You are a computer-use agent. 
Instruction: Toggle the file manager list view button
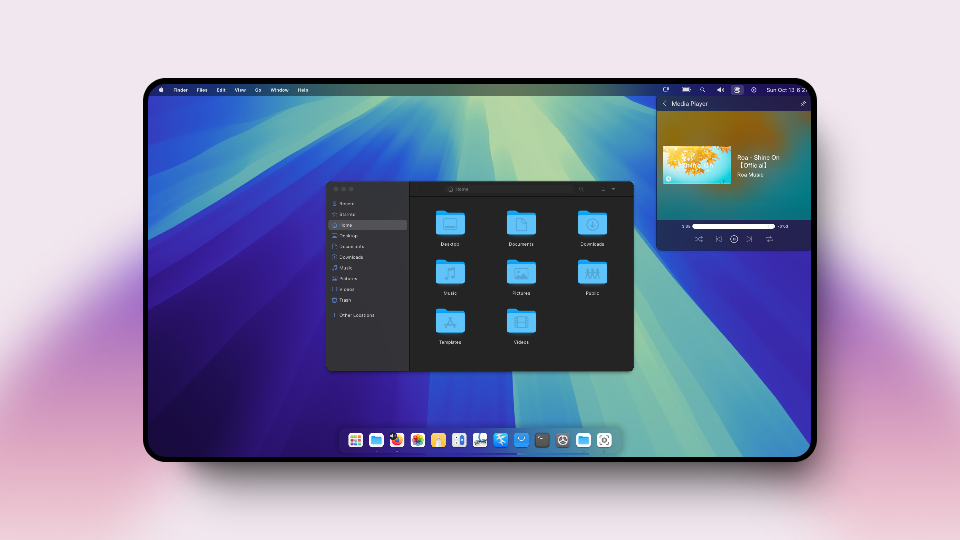click(603, 190)
